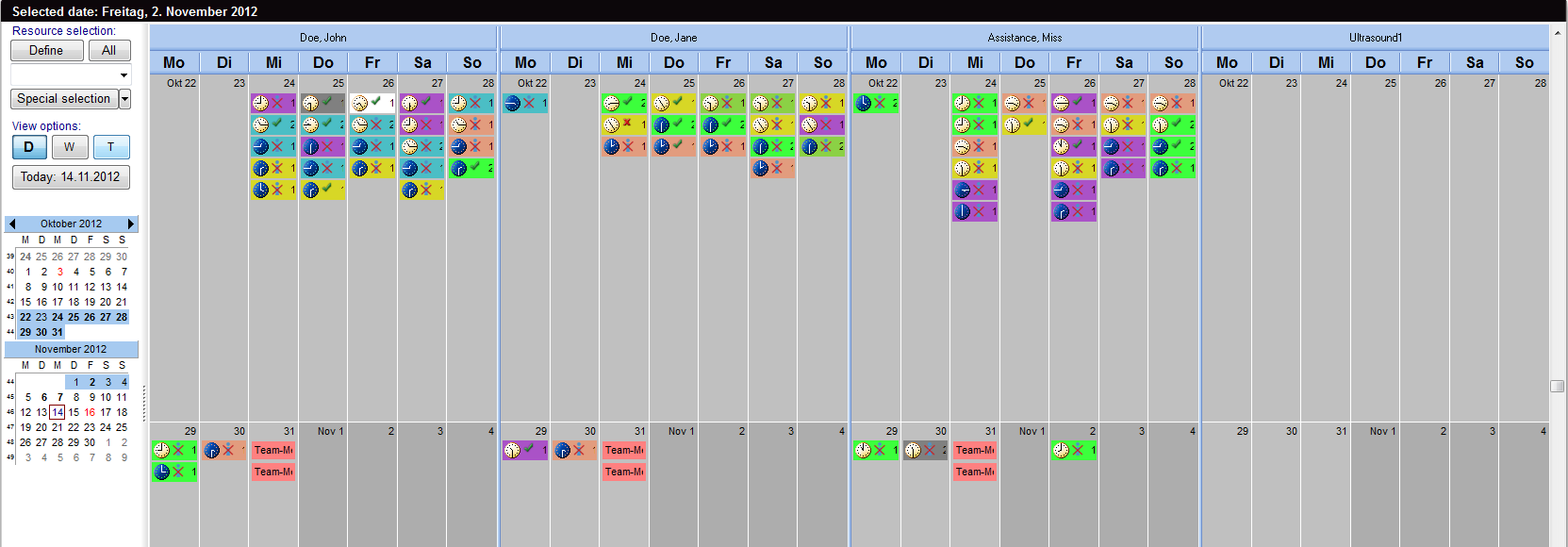Toggle the T view option
The height and width of the screenshot is (547, 1568).
[x=111, y=147]
